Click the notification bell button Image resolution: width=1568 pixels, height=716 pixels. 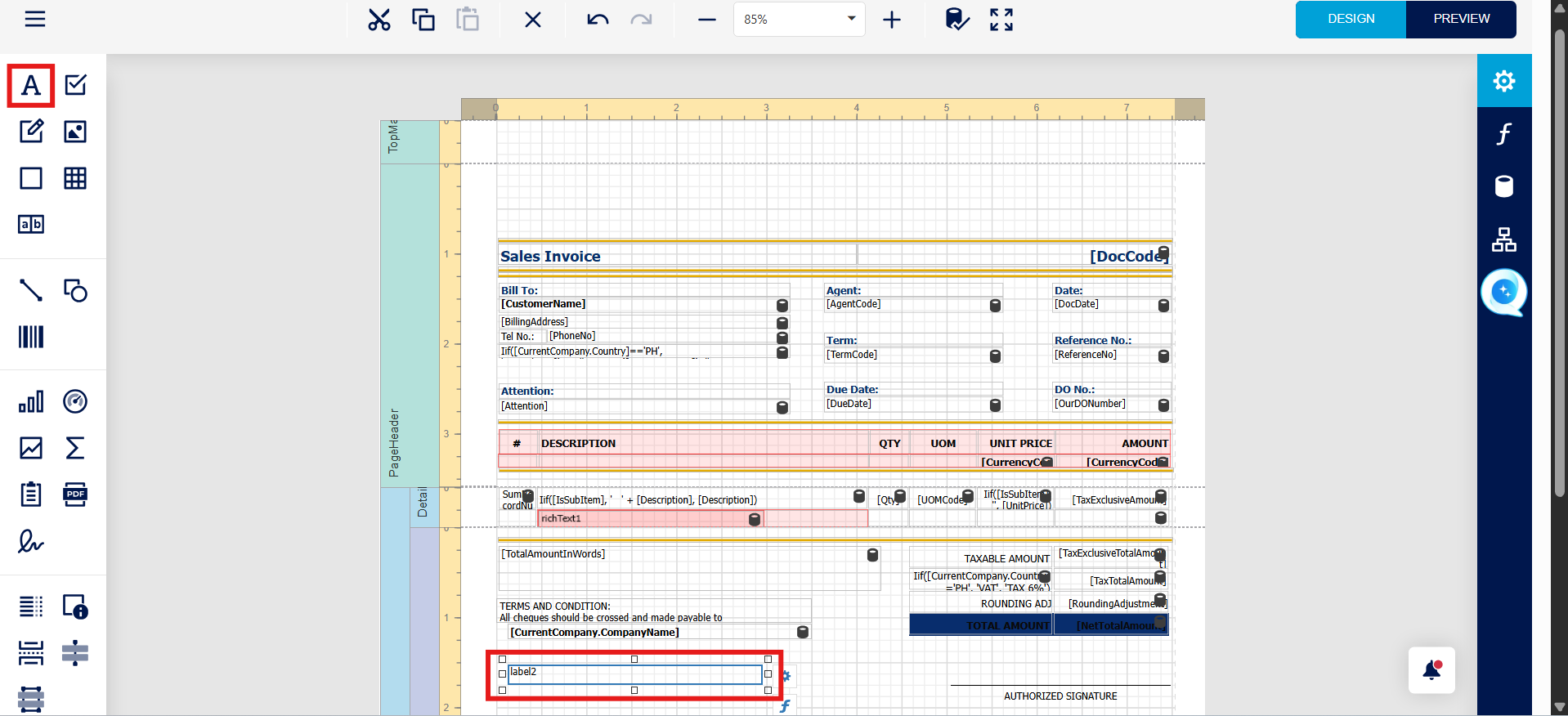(1431, 670)
